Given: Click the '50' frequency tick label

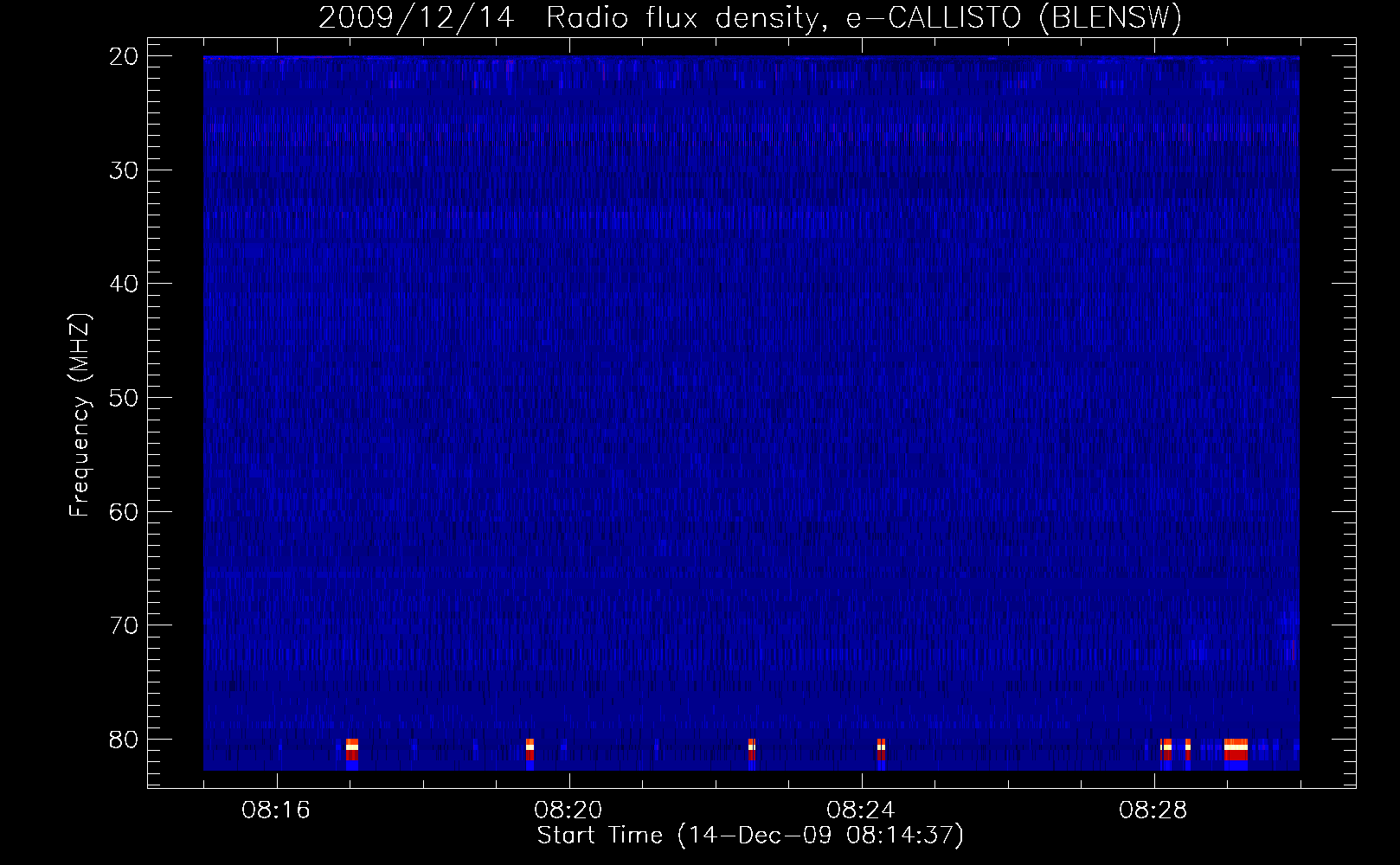Looking at the screenshot, I should click(x=124, y=398).
